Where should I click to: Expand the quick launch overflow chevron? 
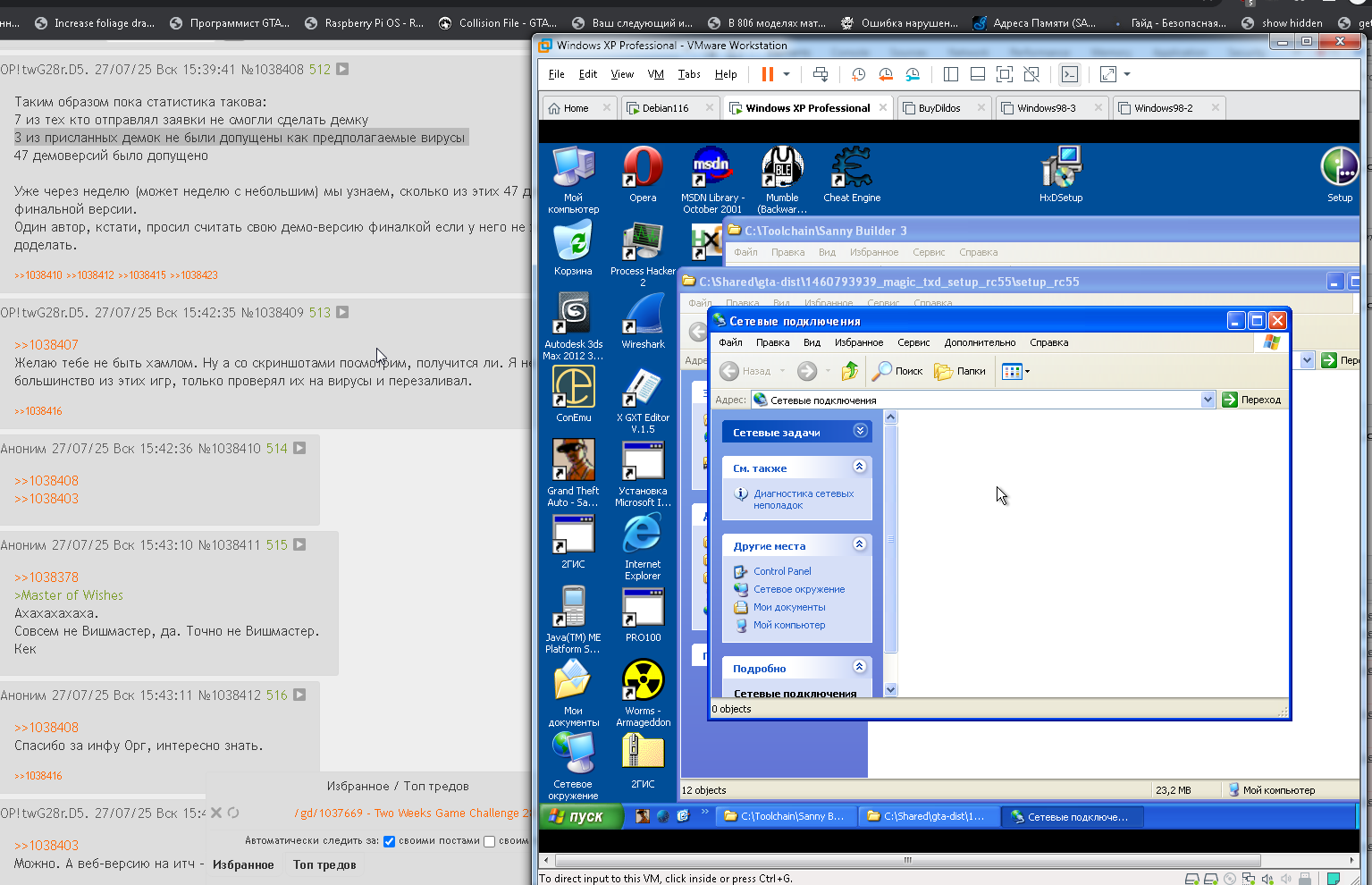[x=704, y=813]
